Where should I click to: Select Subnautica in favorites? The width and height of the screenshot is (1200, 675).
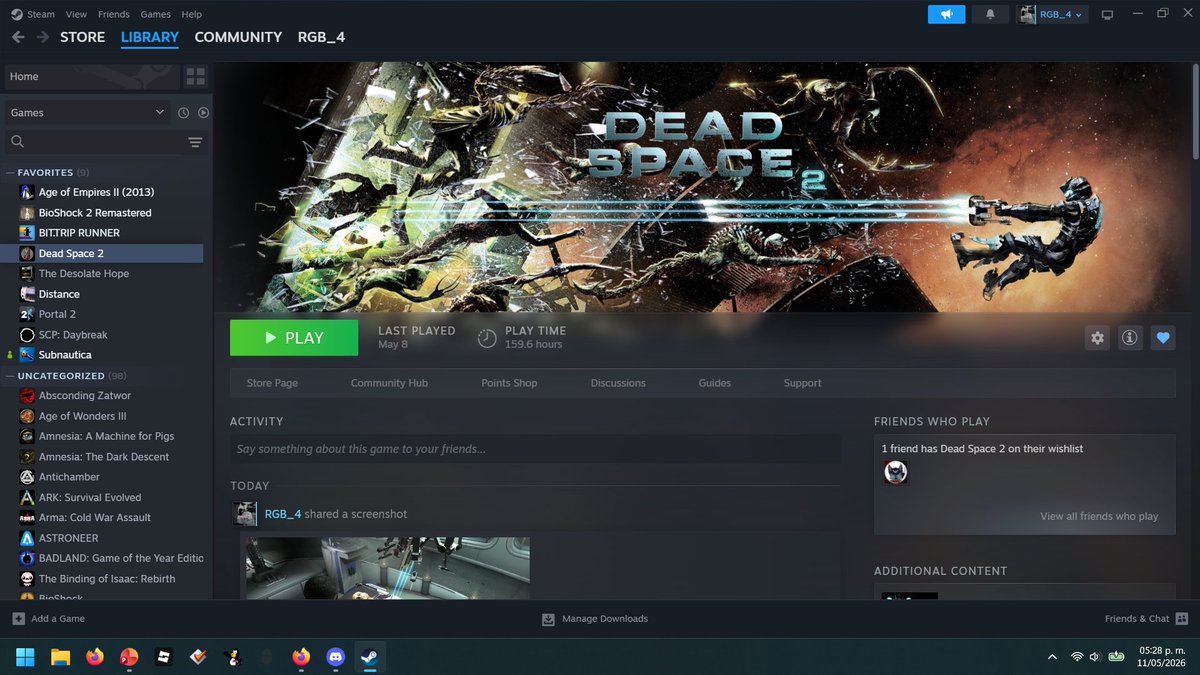point(65,355)
